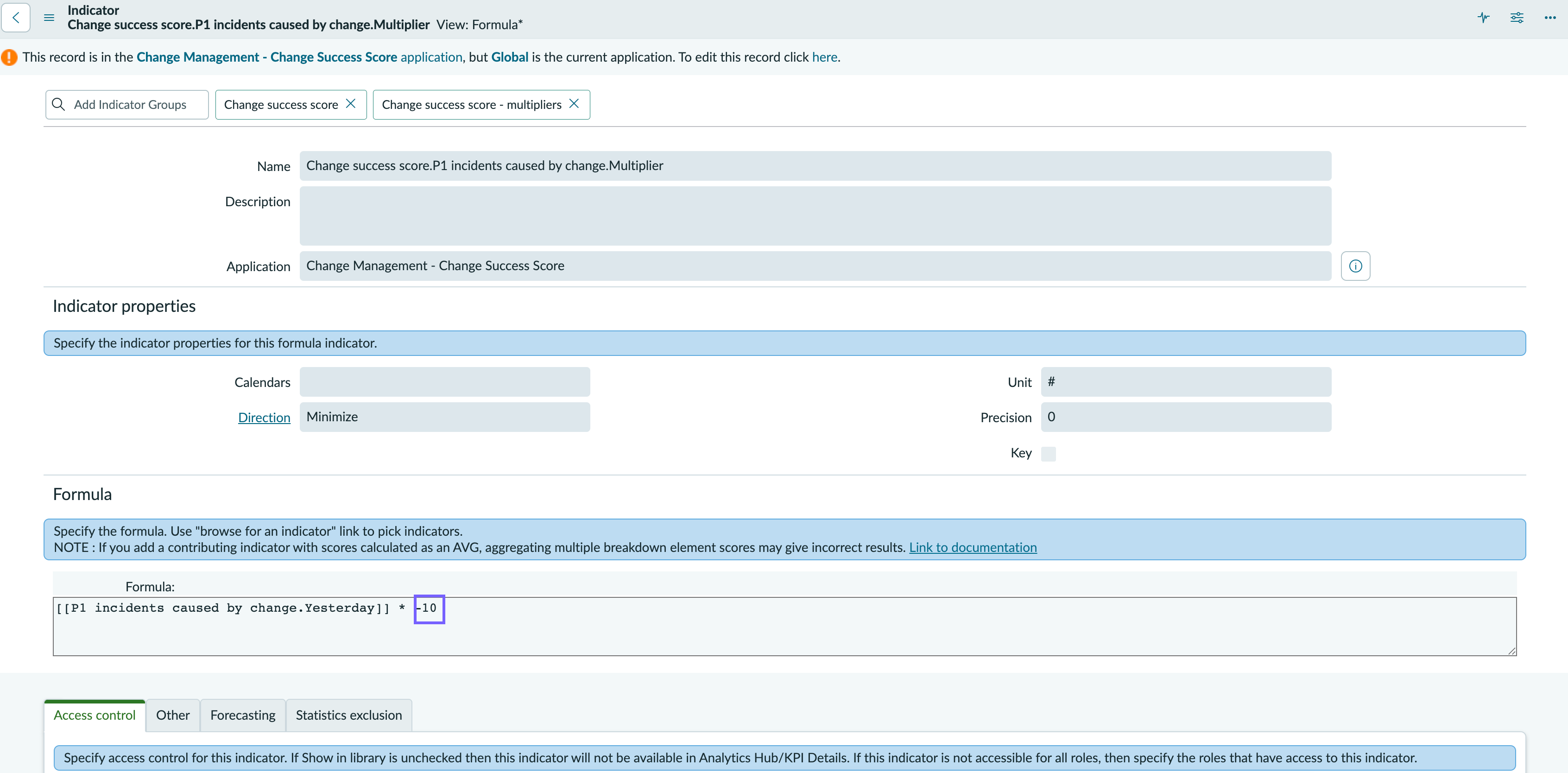The width and height of the screenshot is (1568, 773).
Task: Click the back arrow button
Action: [x=16, y=17]
